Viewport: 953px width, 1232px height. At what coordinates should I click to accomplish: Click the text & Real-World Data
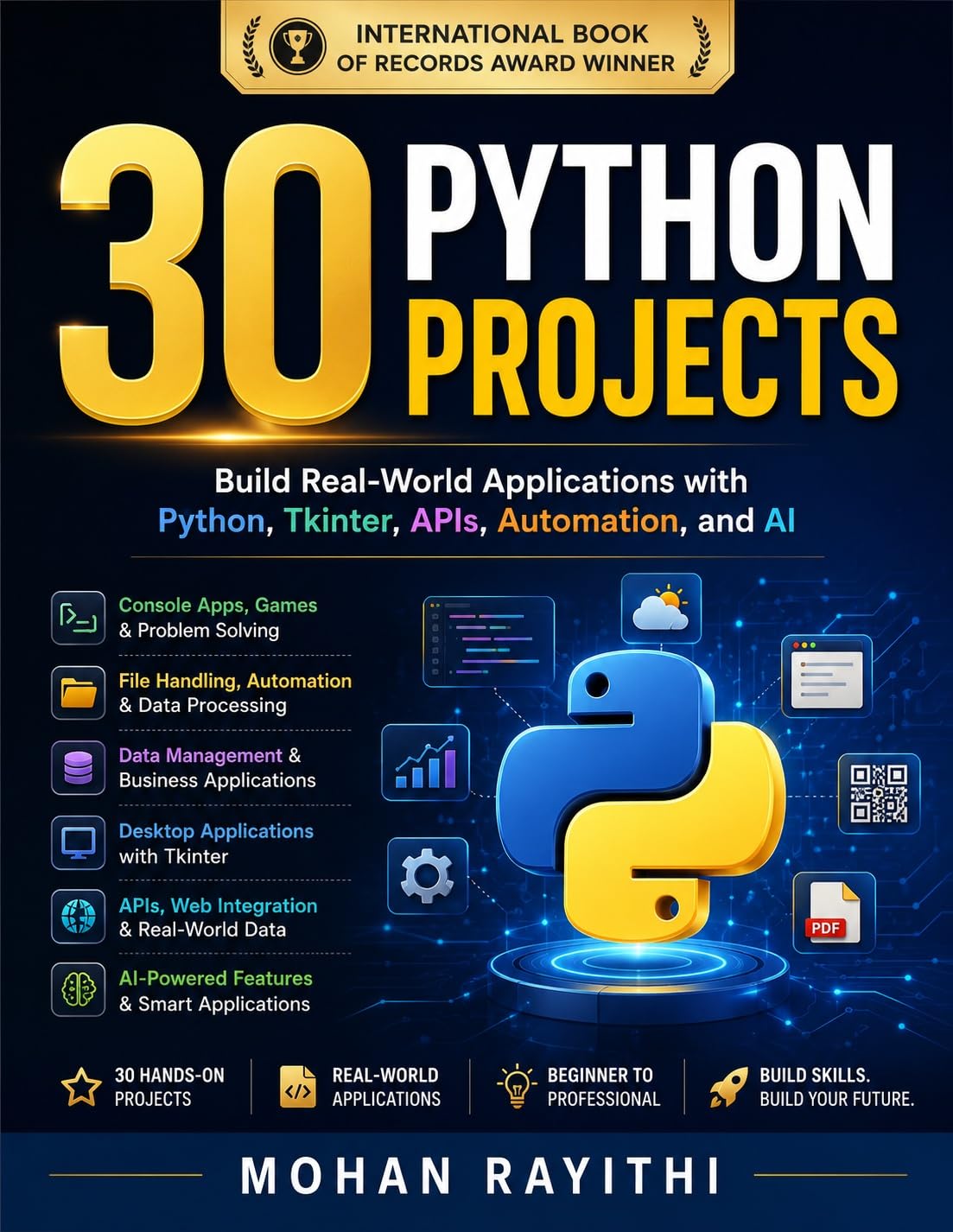[x=202, y=930]
